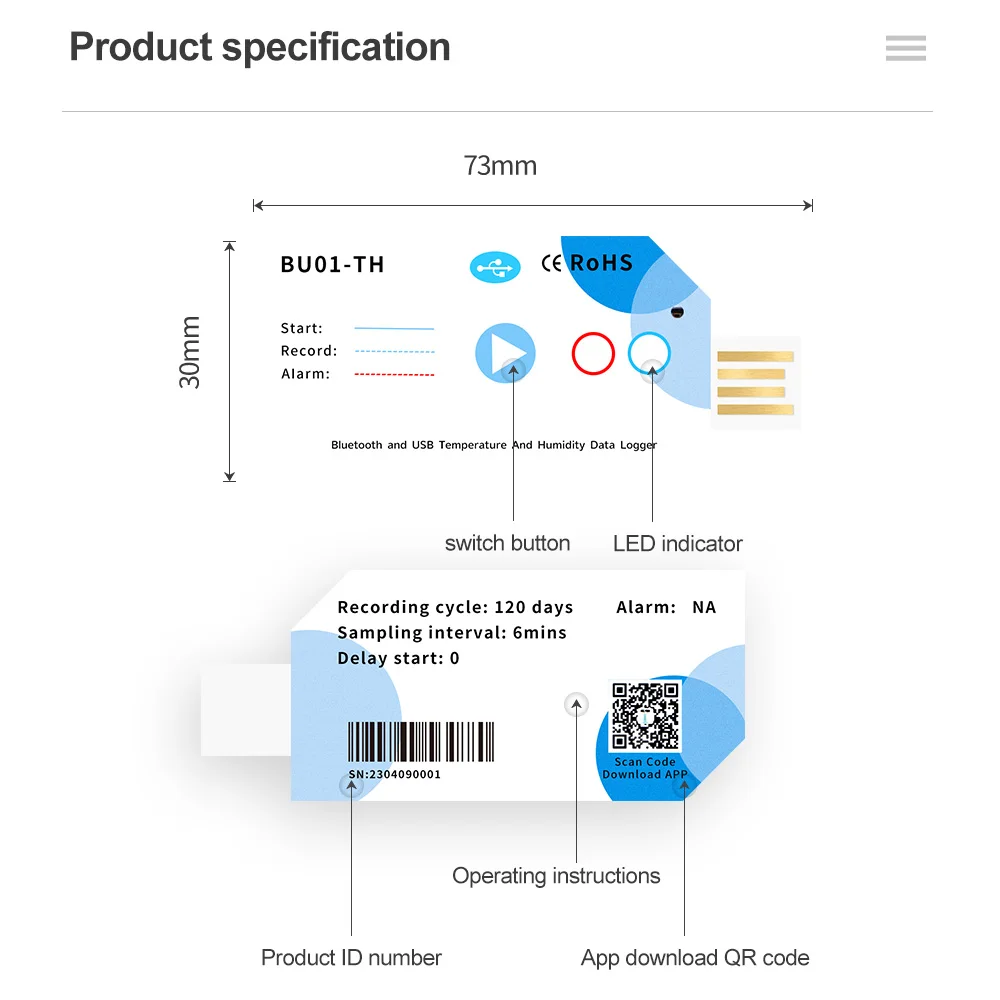Click the red circle LED indicator
This screenshot has width=1000, height=1000.
(x=593, y=354)
